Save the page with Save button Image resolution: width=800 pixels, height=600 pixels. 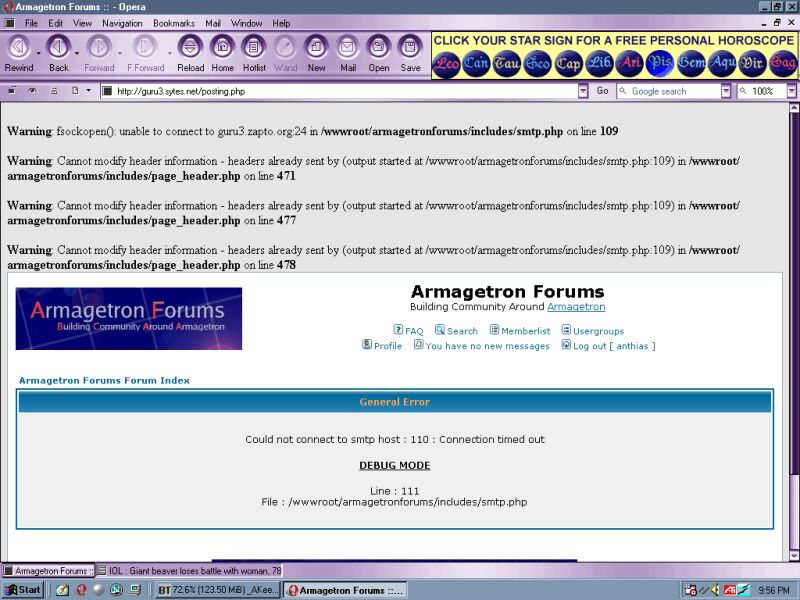pyautogui.click(x=410, y=53)
